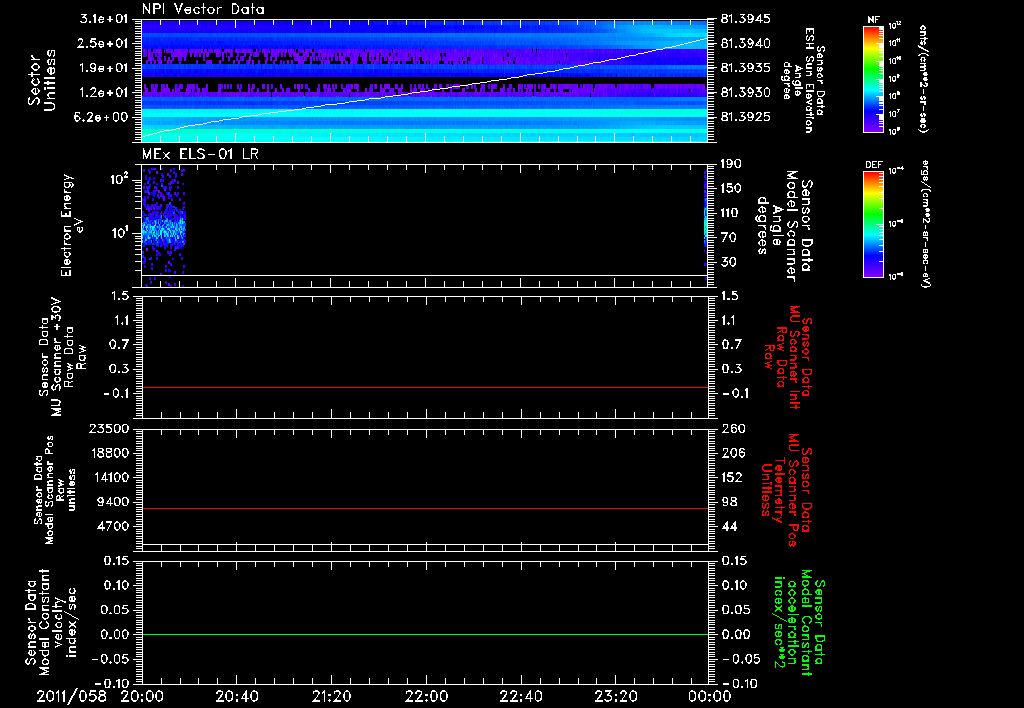Click the '3.1e+01' Sector axis tick

point(103,19)
